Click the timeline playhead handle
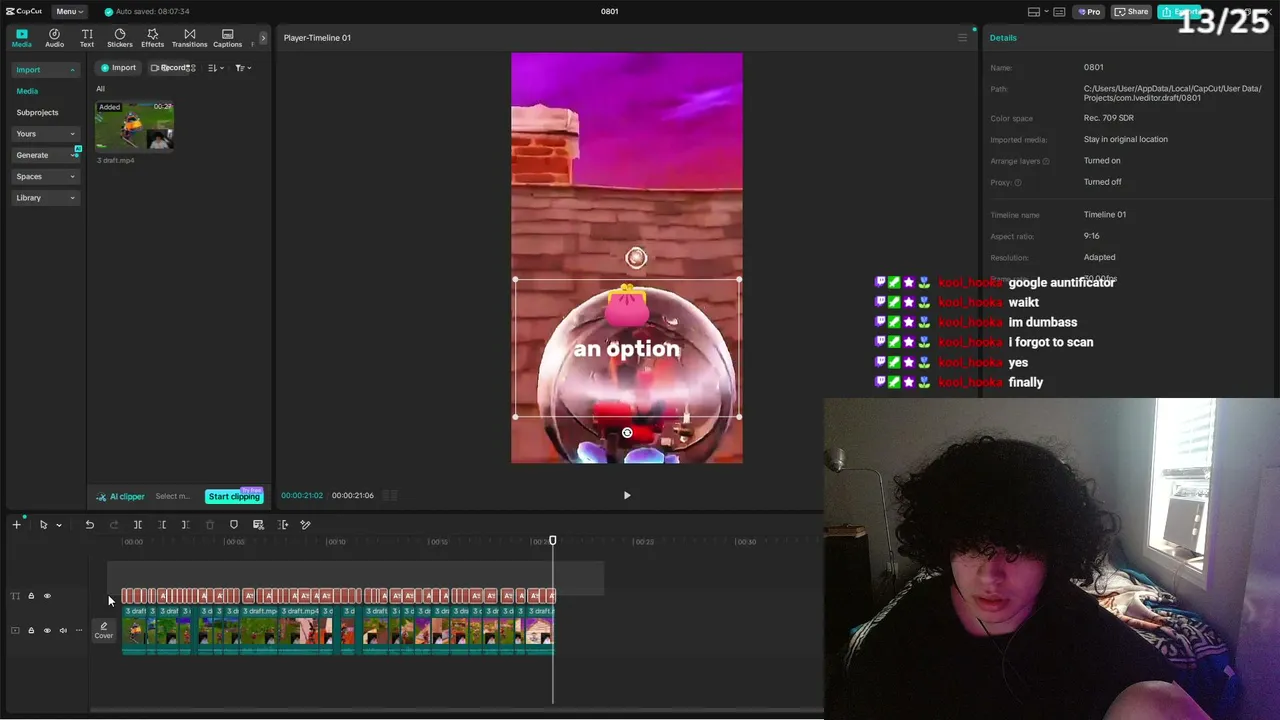The width and height of the screenshot is (1280, 720). click(553, 541)
